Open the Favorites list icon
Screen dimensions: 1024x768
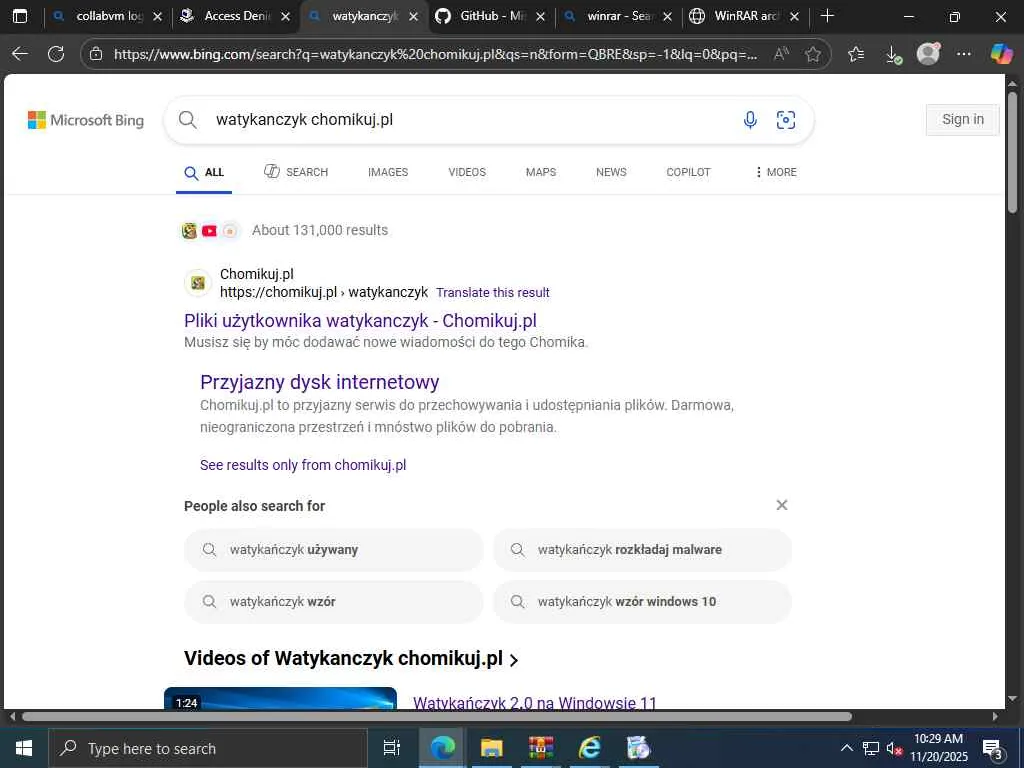tap(856, 54)
